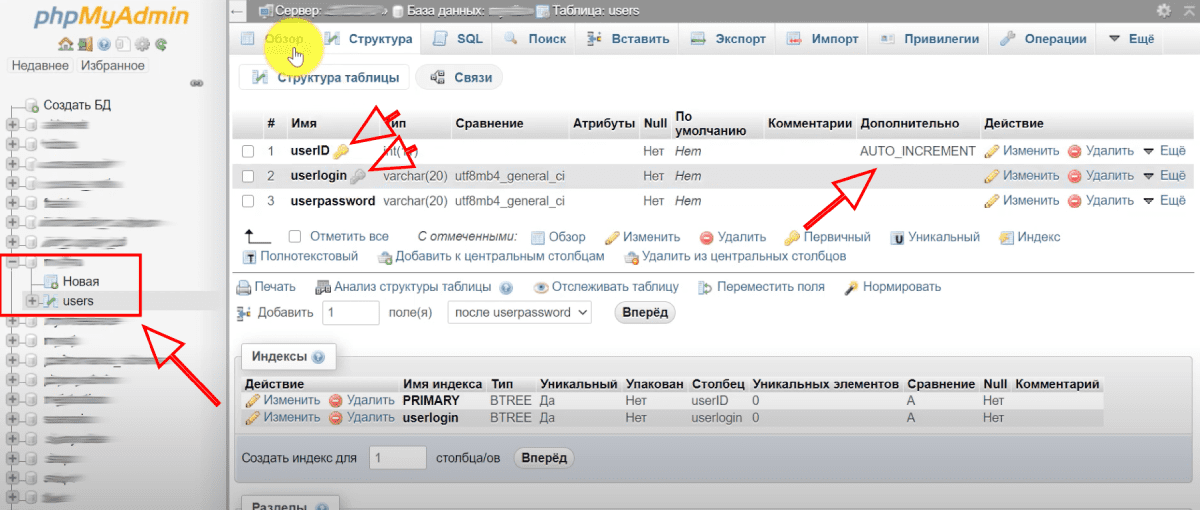The height and width of the screenshot is (510, 1200).
Task: Click help icon beside Анализ структуры таблицы
Action: coord(506,287)
